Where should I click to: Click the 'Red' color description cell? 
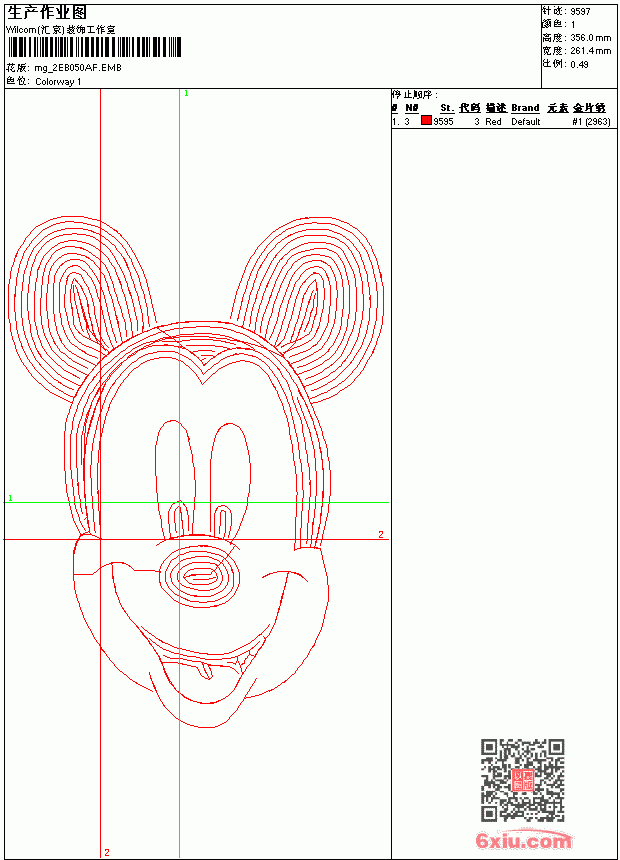tap(493, 122)
